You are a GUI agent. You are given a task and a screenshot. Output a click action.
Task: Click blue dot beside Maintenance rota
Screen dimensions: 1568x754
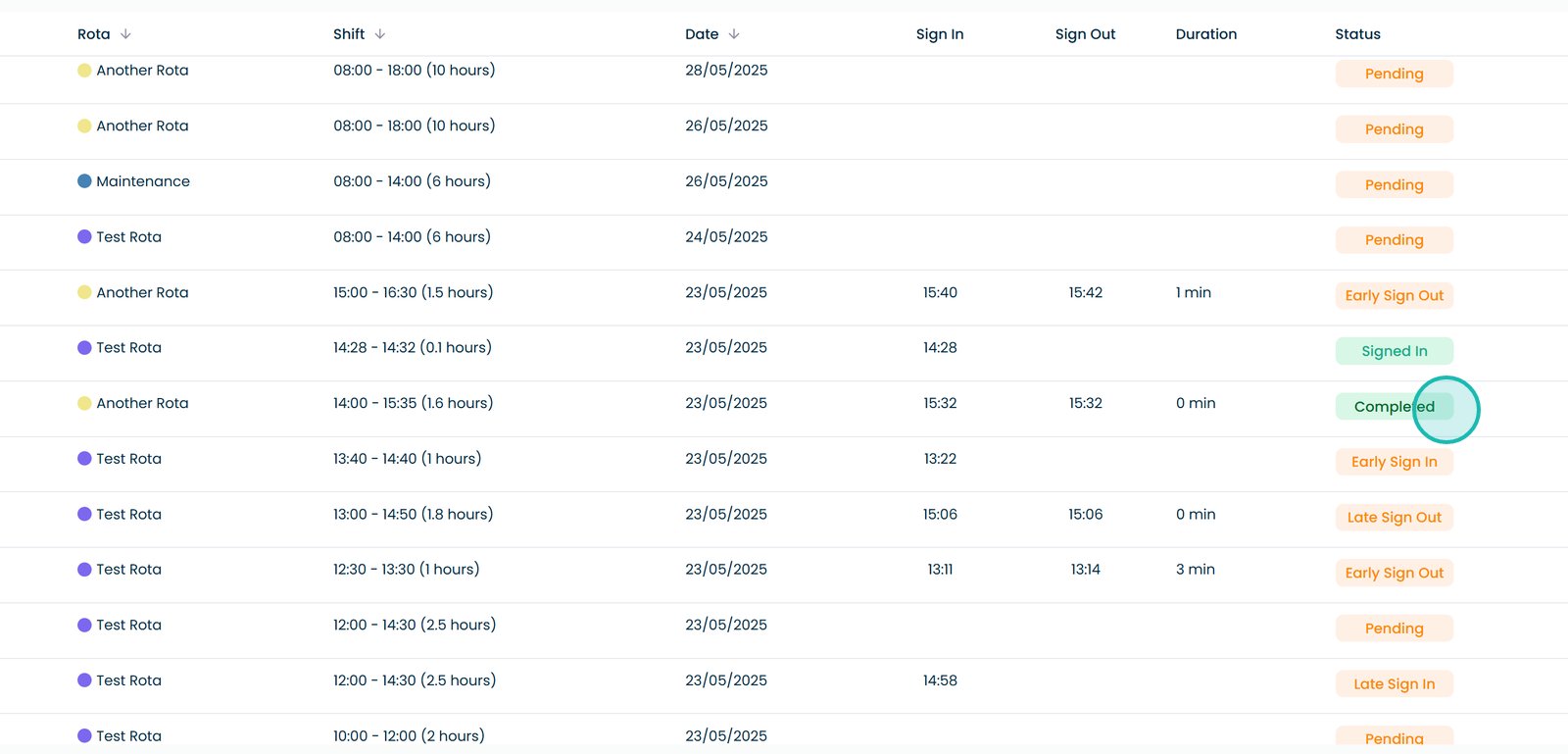click(84, 181)
